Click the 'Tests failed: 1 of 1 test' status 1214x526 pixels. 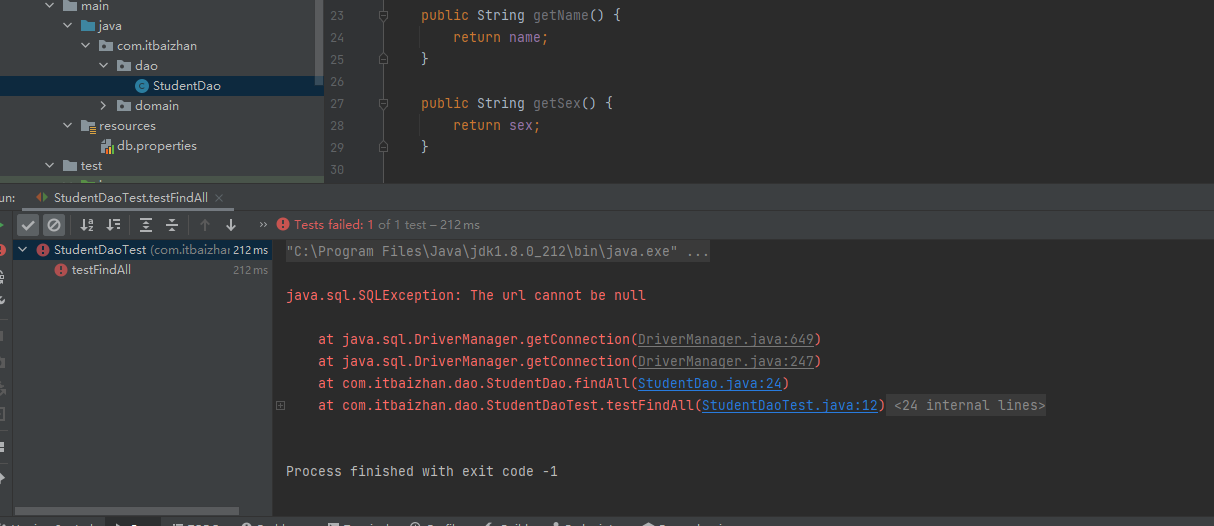pyautogui.click(x=386, y=225)
